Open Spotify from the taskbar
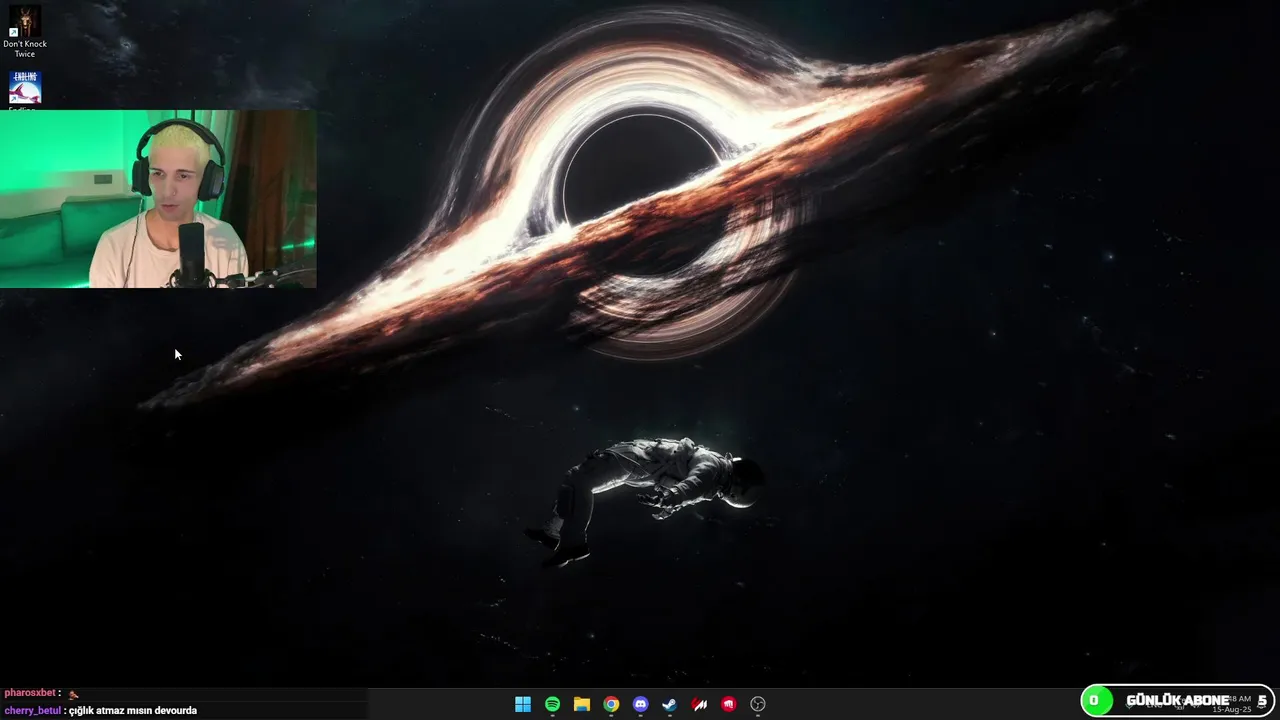The width and height of the screenshot is (1280, 720). coord(552,704)
